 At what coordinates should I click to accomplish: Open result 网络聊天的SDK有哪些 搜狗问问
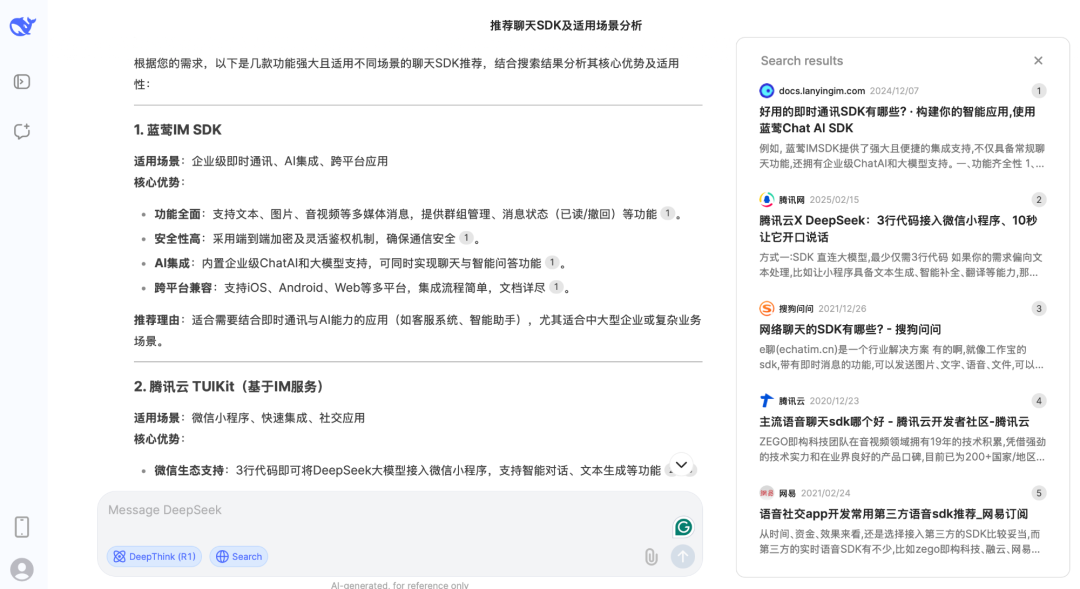[x=850, y=329]
